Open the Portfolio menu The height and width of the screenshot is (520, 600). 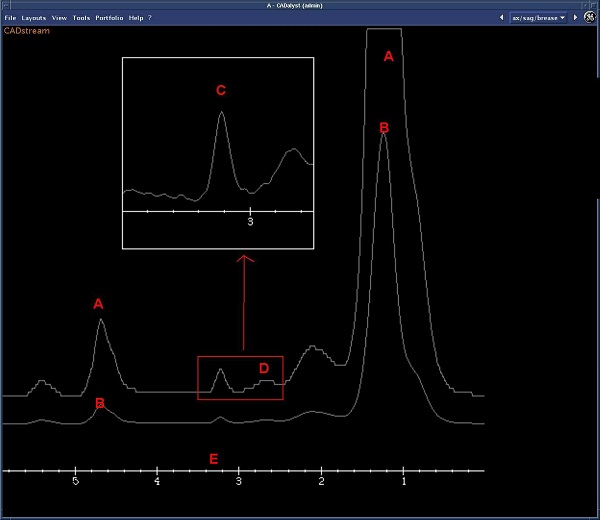tap(109, 18)
